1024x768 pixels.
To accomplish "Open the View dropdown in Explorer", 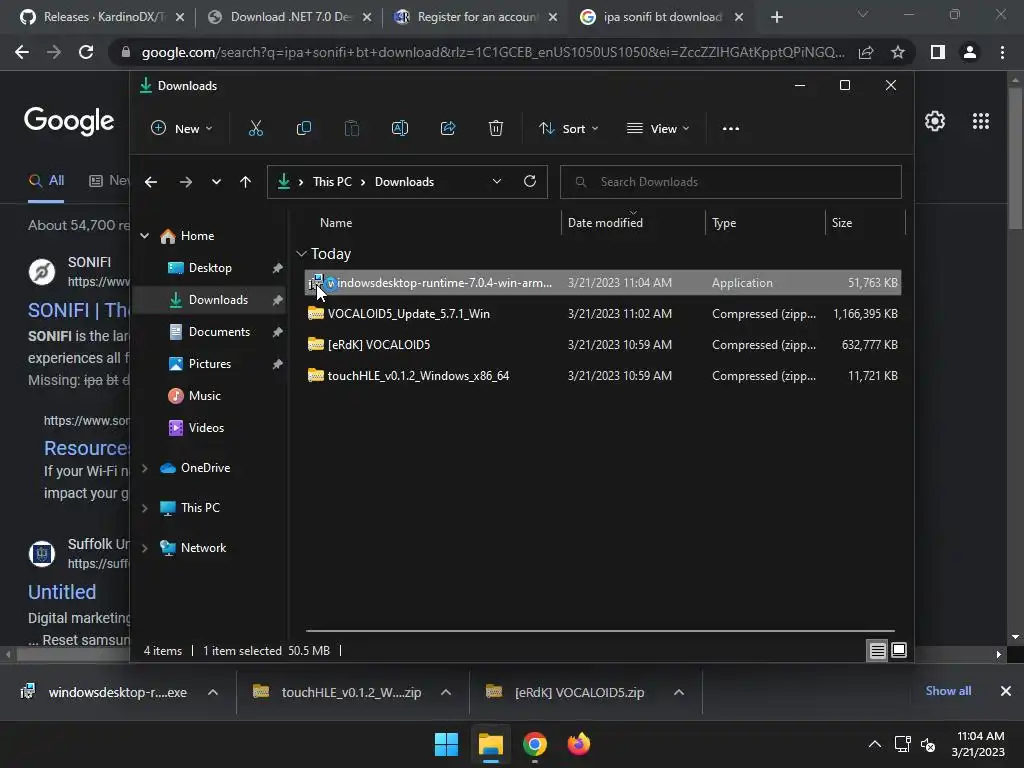I will point(658,129).
